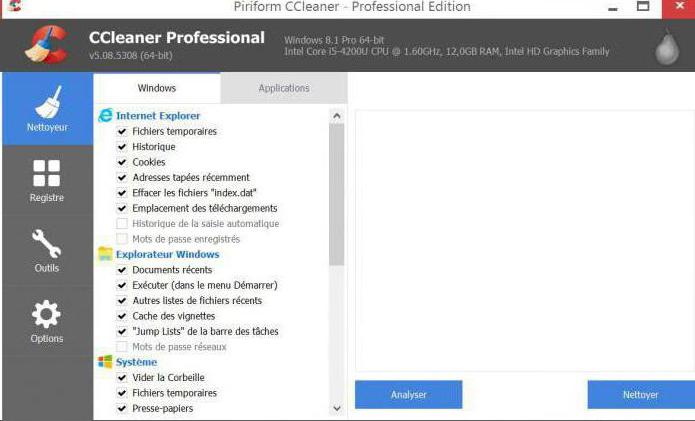This screenshot has height=421, width=695.
Task: Uncheck the Historique checkbox
Action: (122, 147)
